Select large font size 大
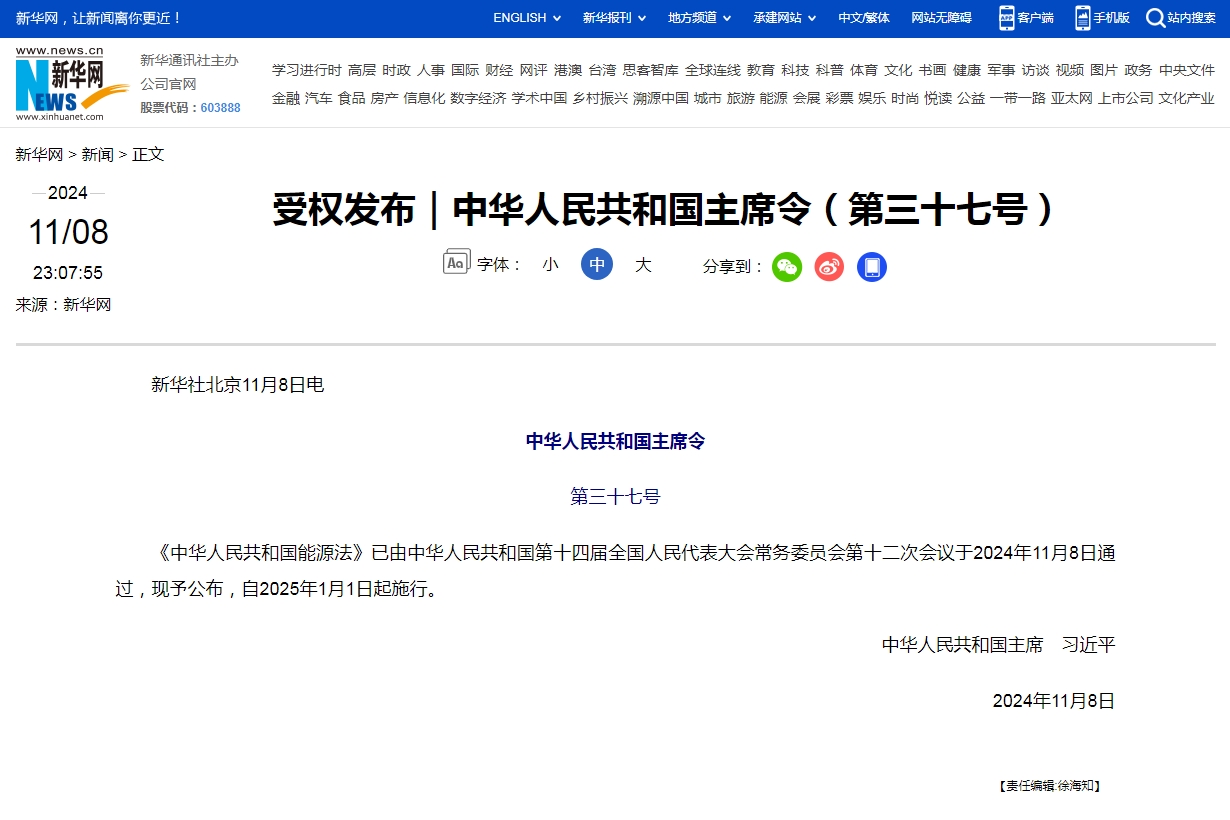 point(643,265)
